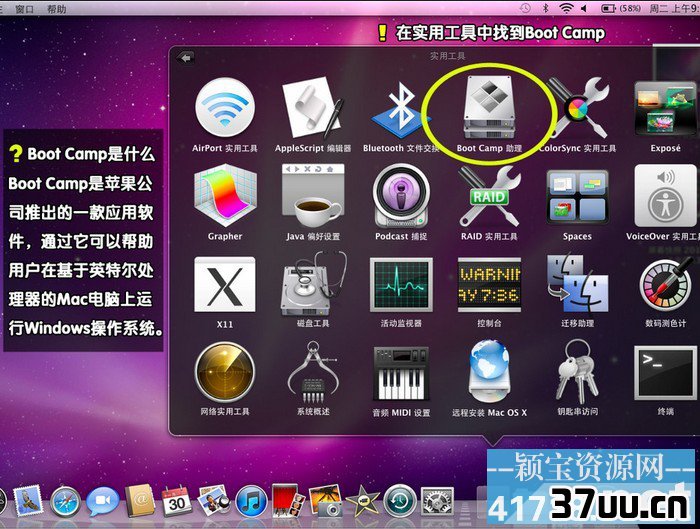Launch iTunes from the Dock
700x529 pixels.
pyautogui.click(x=251, y=502)
